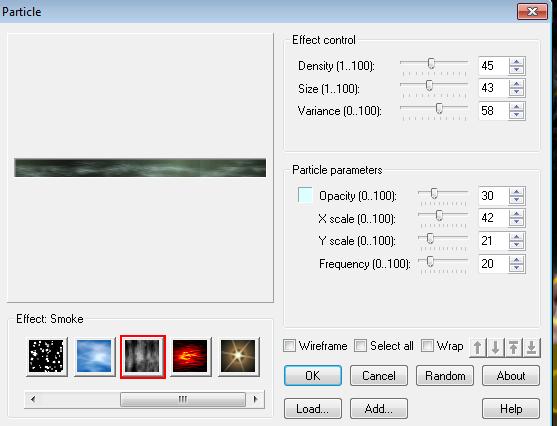Select the white dots particle effect thumbnail
The width and height of the screenshot is (557, 426).
[x=47, y=356]
